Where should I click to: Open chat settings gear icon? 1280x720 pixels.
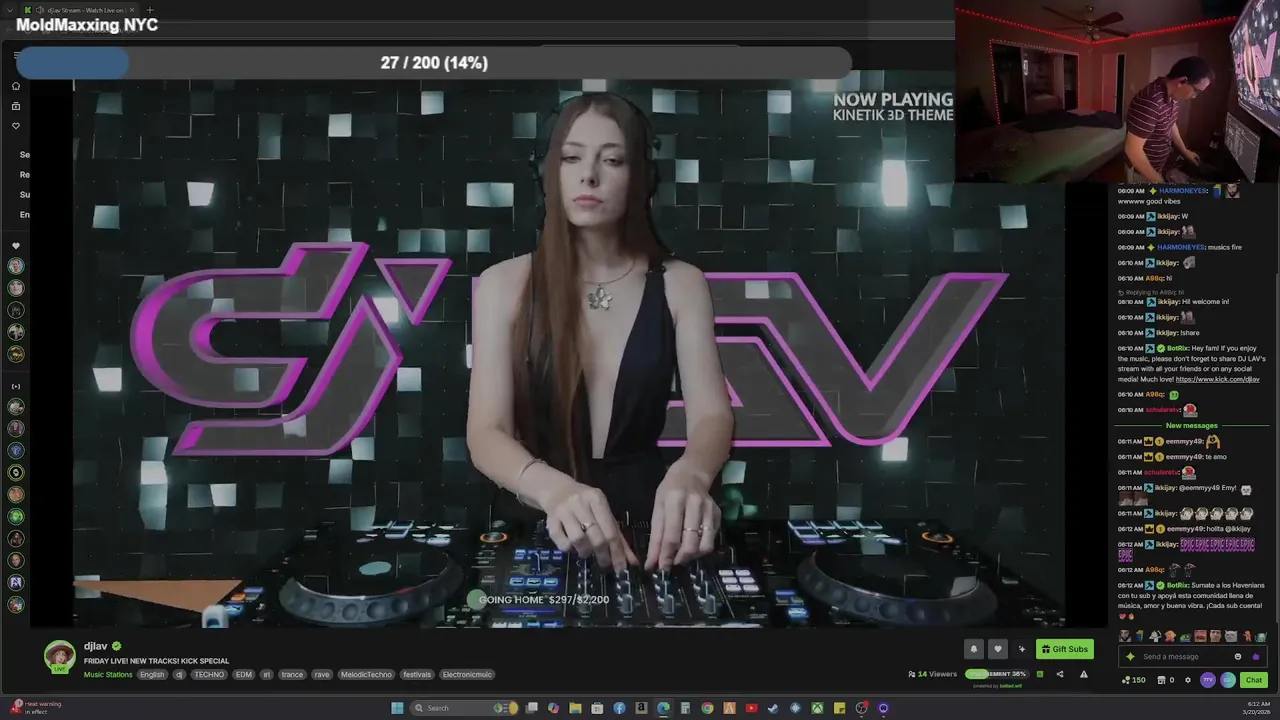[1188, 680]
